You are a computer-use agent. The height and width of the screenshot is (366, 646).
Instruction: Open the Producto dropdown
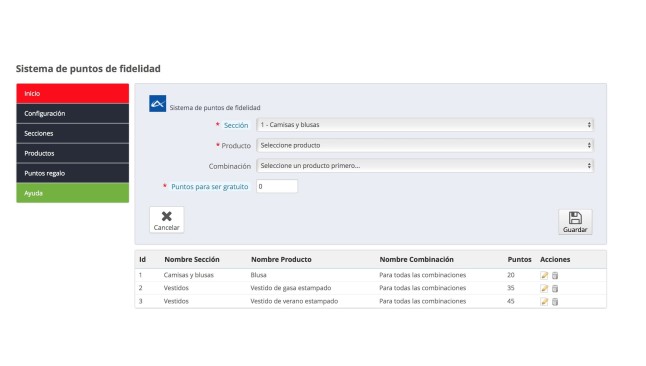point(425,145)
